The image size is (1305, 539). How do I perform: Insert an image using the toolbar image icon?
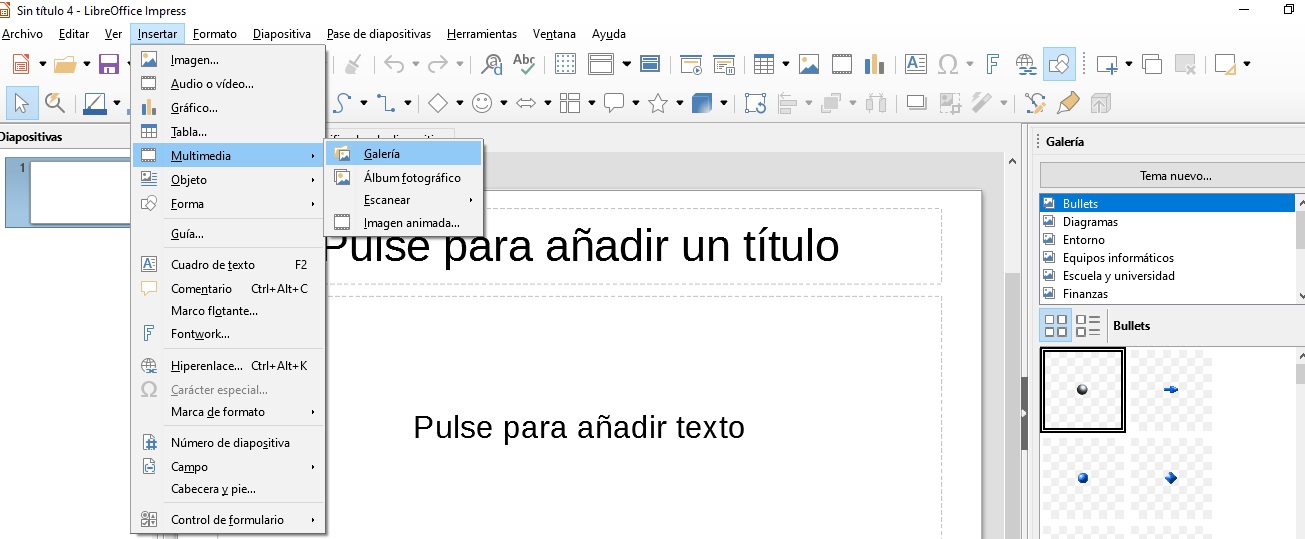pyautogui.click(x=809, y=64)
